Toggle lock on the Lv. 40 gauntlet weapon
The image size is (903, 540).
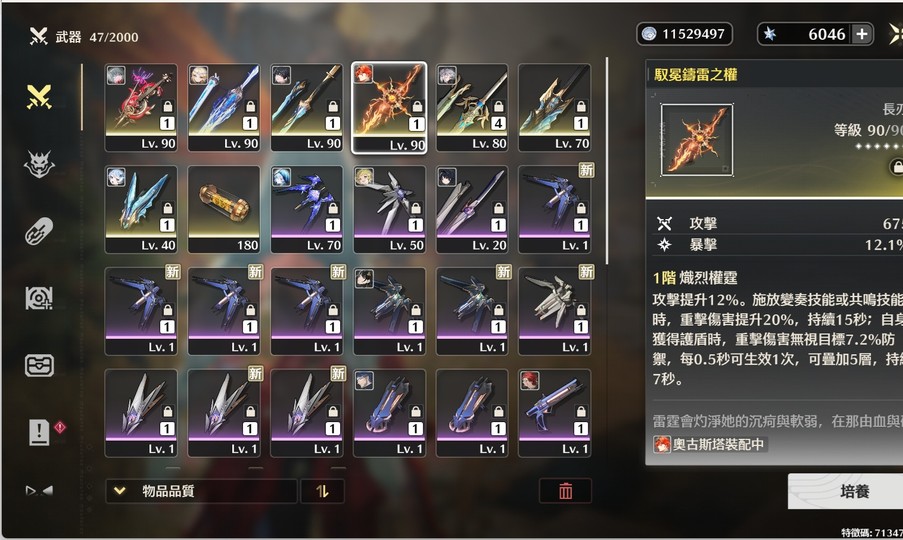point(168,208)
